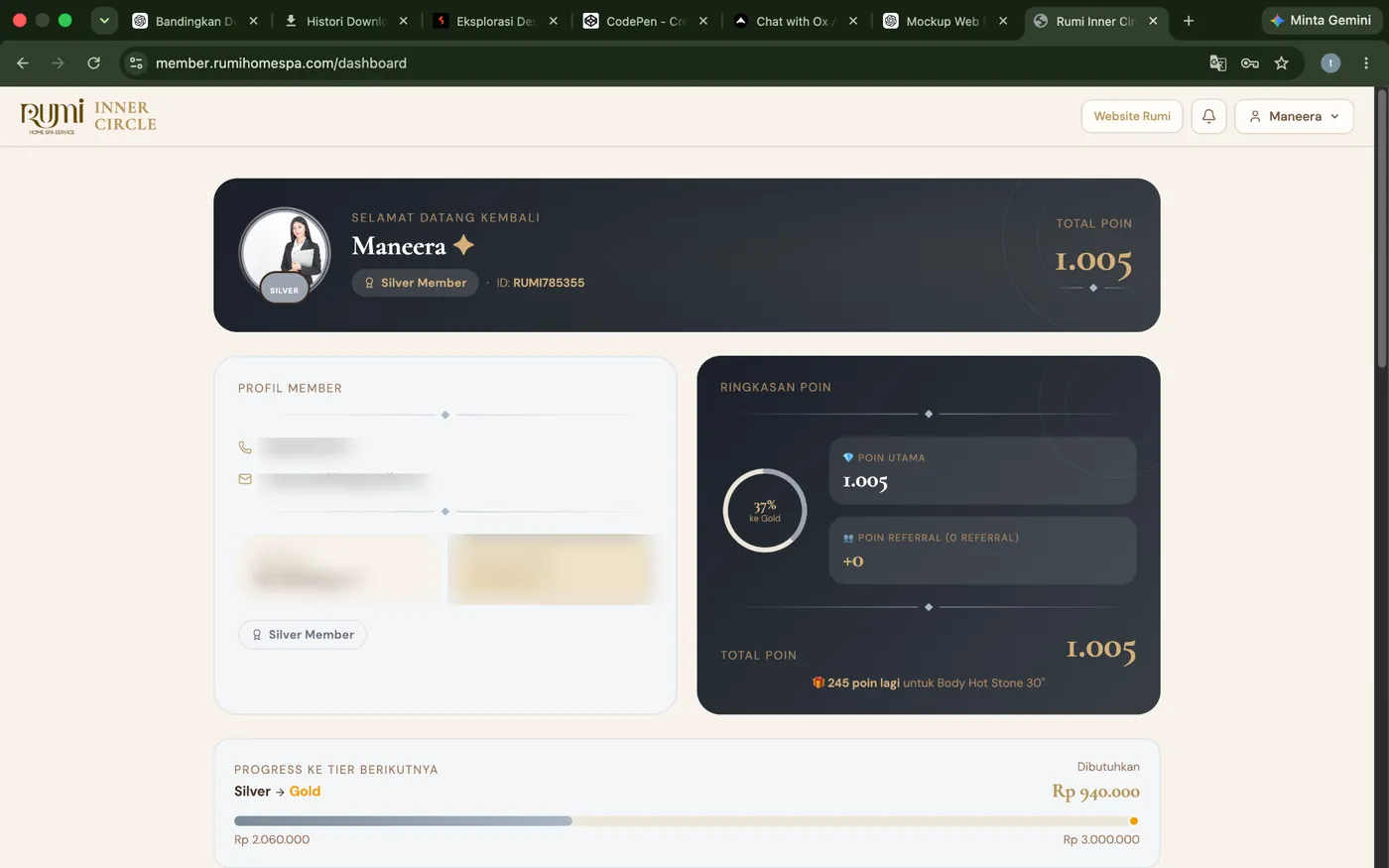Open the Chrome three-dot menu
The height and width of the screenshot is (868, 1389).
pos(1366,62)
